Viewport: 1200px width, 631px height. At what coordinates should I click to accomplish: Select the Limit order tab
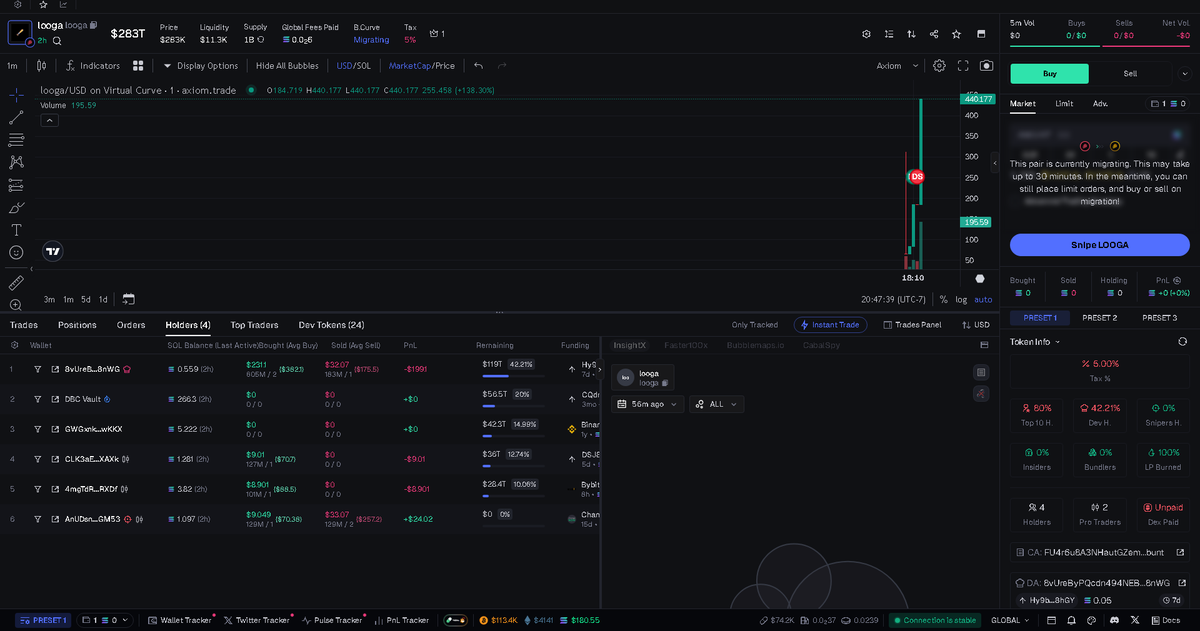click(1064, 103)
